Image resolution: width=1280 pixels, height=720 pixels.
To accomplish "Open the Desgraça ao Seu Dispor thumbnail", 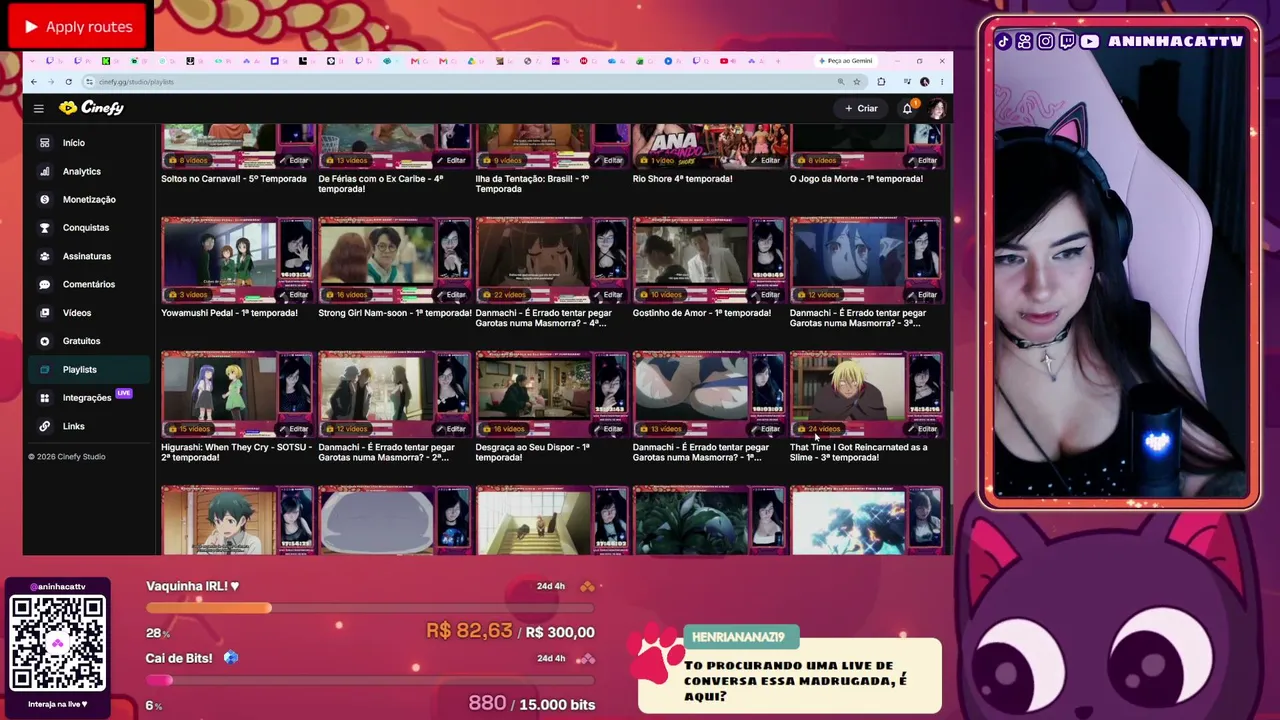I will (x=552, y=394).
